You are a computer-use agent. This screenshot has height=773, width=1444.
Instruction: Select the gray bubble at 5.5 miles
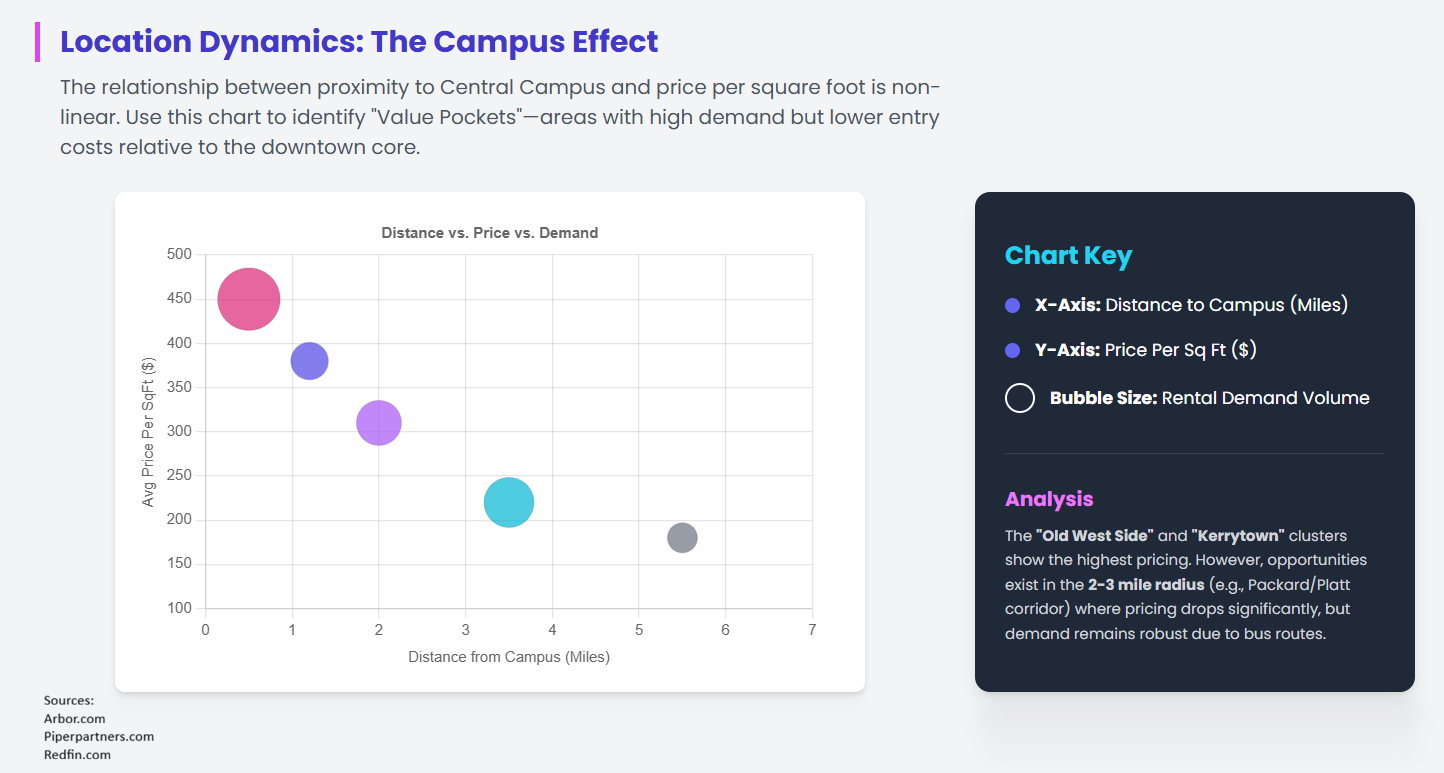[682, 538]
